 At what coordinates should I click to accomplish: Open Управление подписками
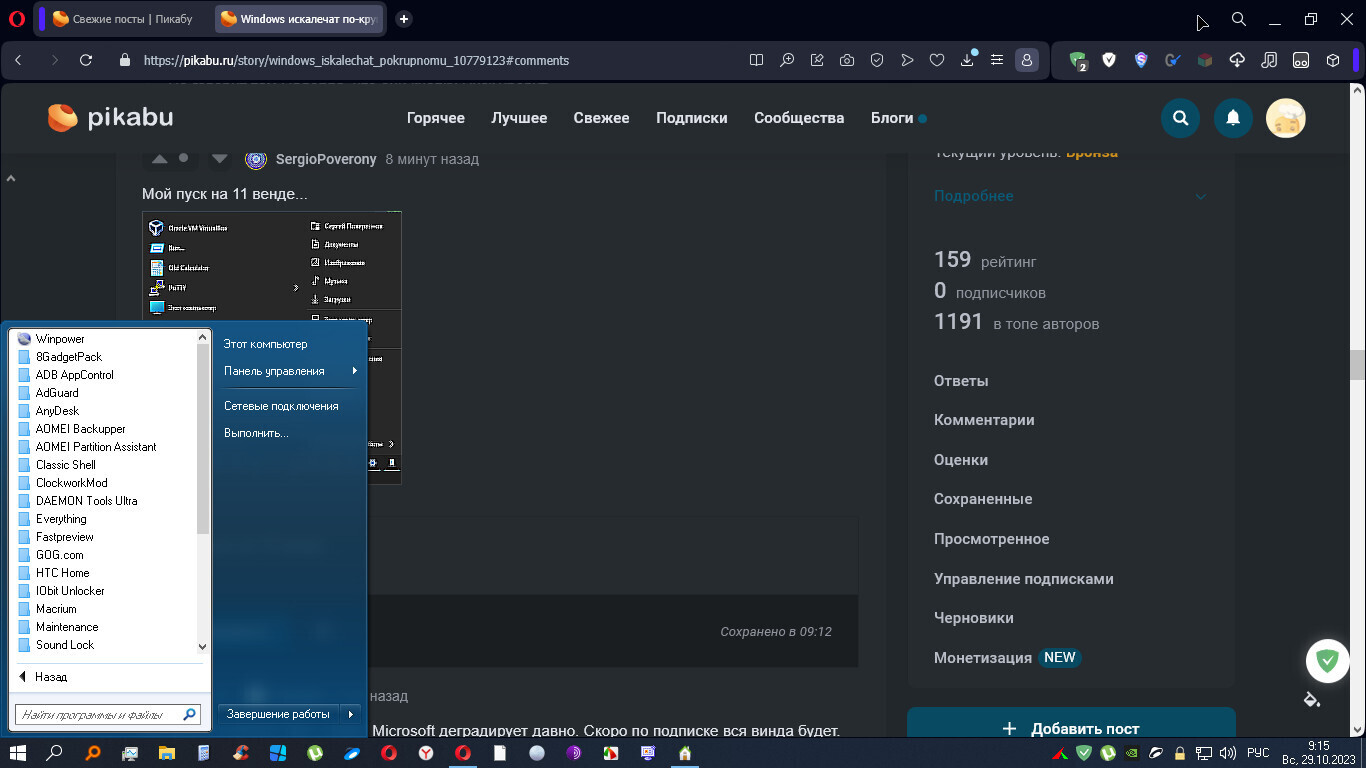(x=1023, y=579)
